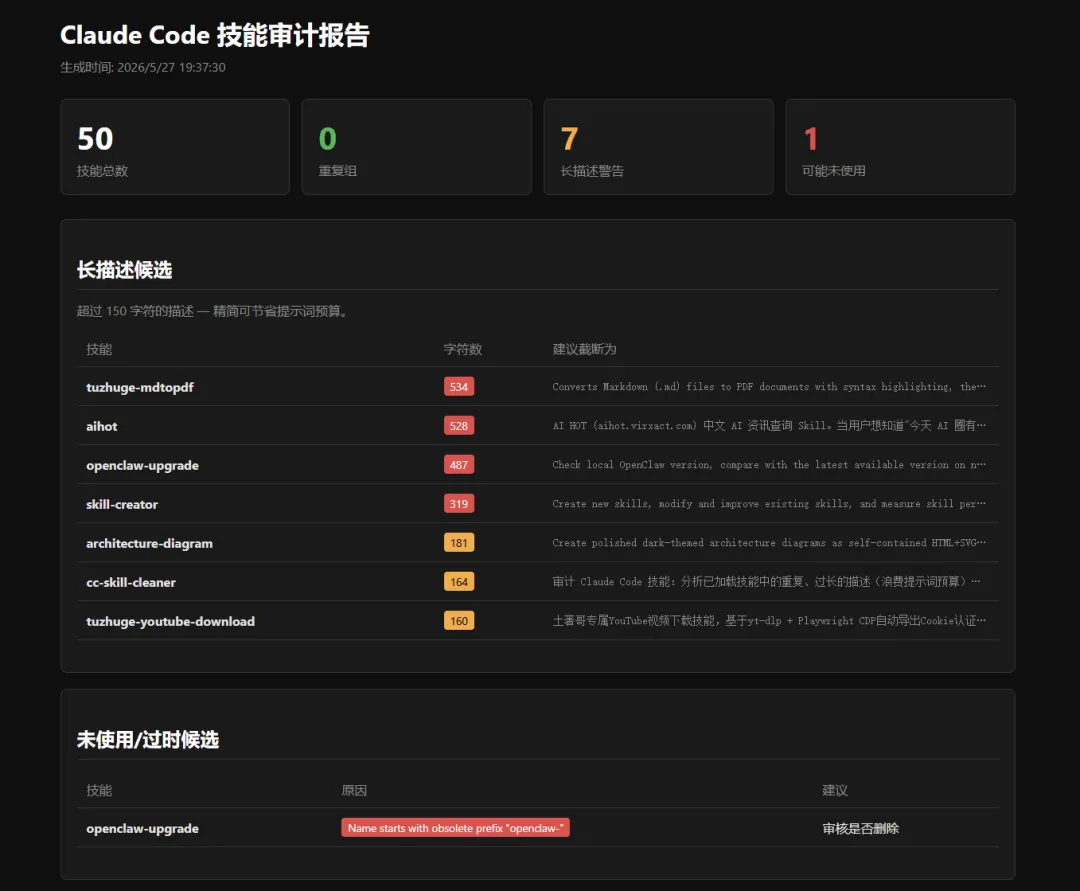Click the 164 character count badge
The width and height of the screenshot is (1080, 891).
pos(459,582)
